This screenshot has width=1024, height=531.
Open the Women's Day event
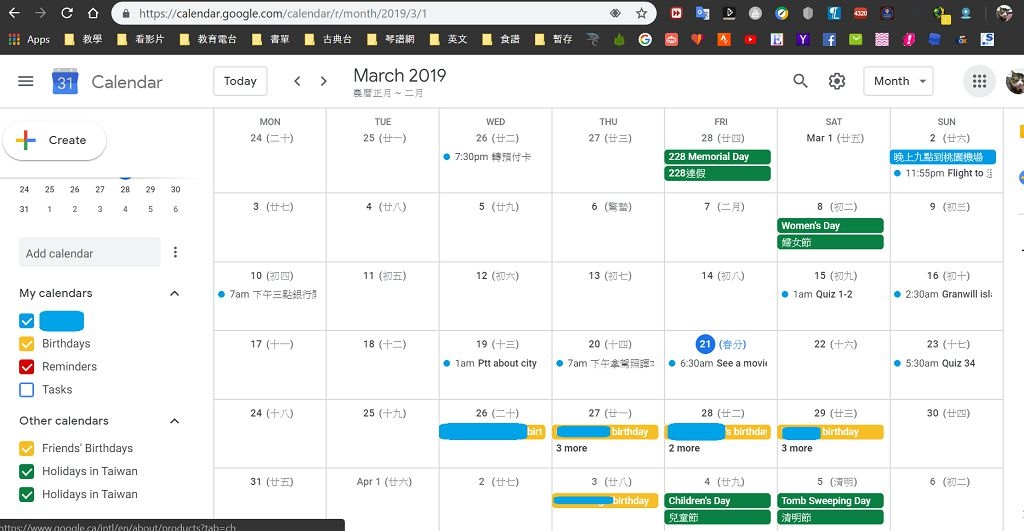[830, 225]
